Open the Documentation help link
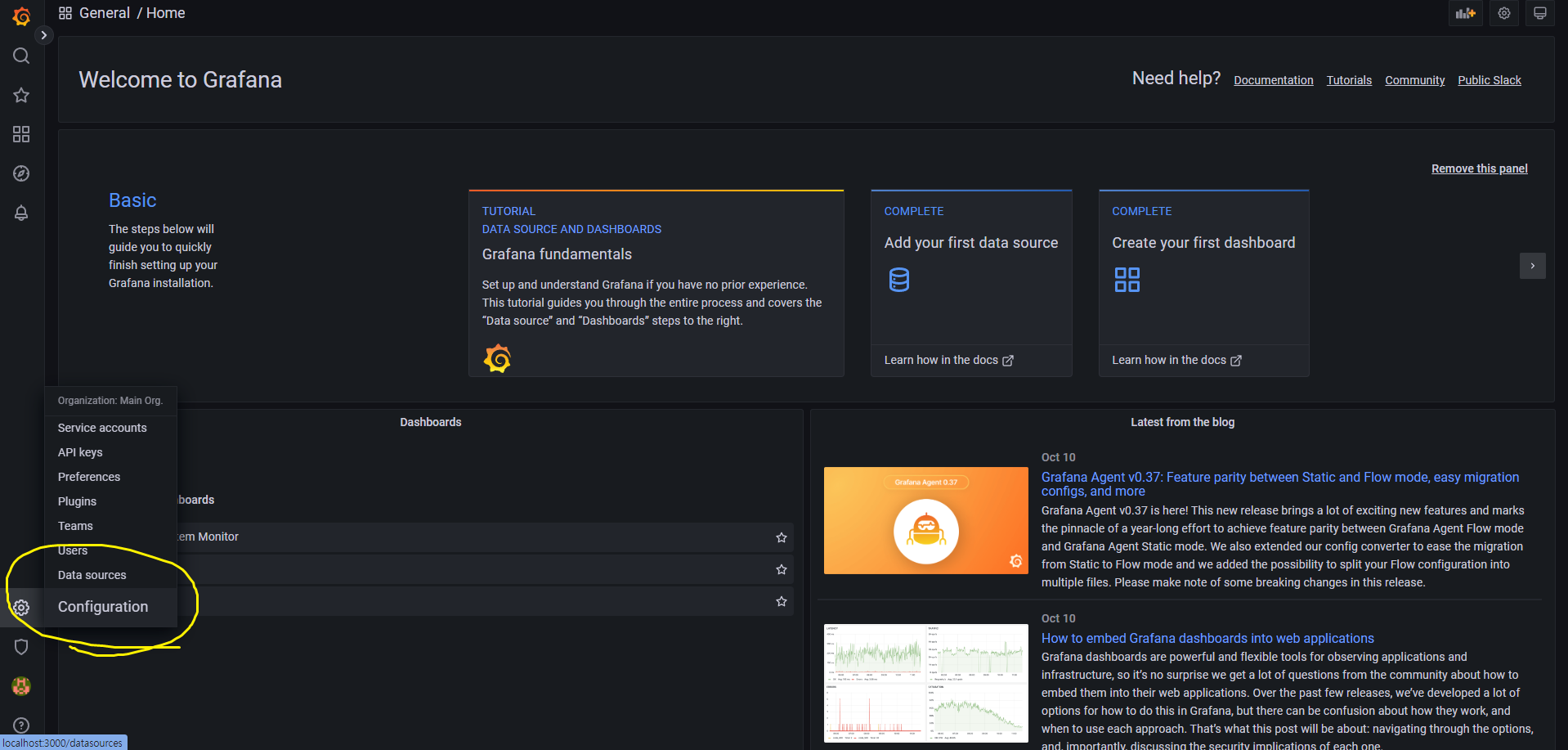 pos(1274,80)
